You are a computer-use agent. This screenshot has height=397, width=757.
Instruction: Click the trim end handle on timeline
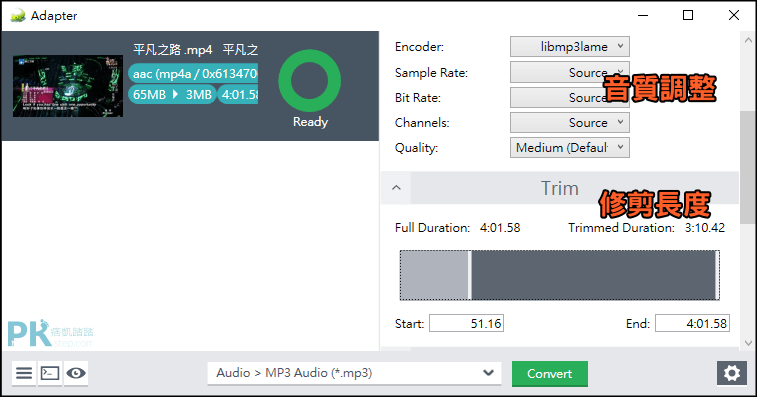(x=717, y=275)
